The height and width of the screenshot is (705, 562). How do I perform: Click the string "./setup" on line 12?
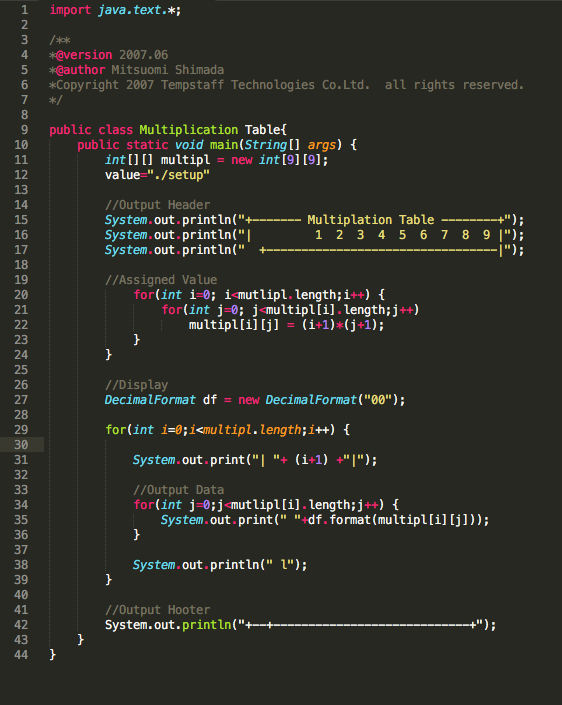click(x=178, y=175)
